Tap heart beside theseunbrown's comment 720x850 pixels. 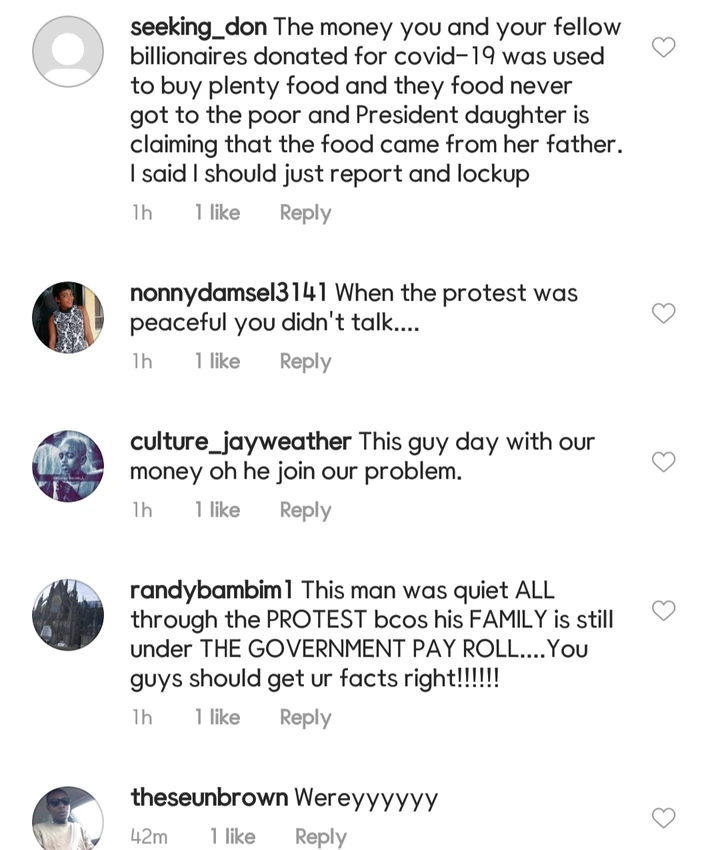pyautogui.click(x=663, y=818)
